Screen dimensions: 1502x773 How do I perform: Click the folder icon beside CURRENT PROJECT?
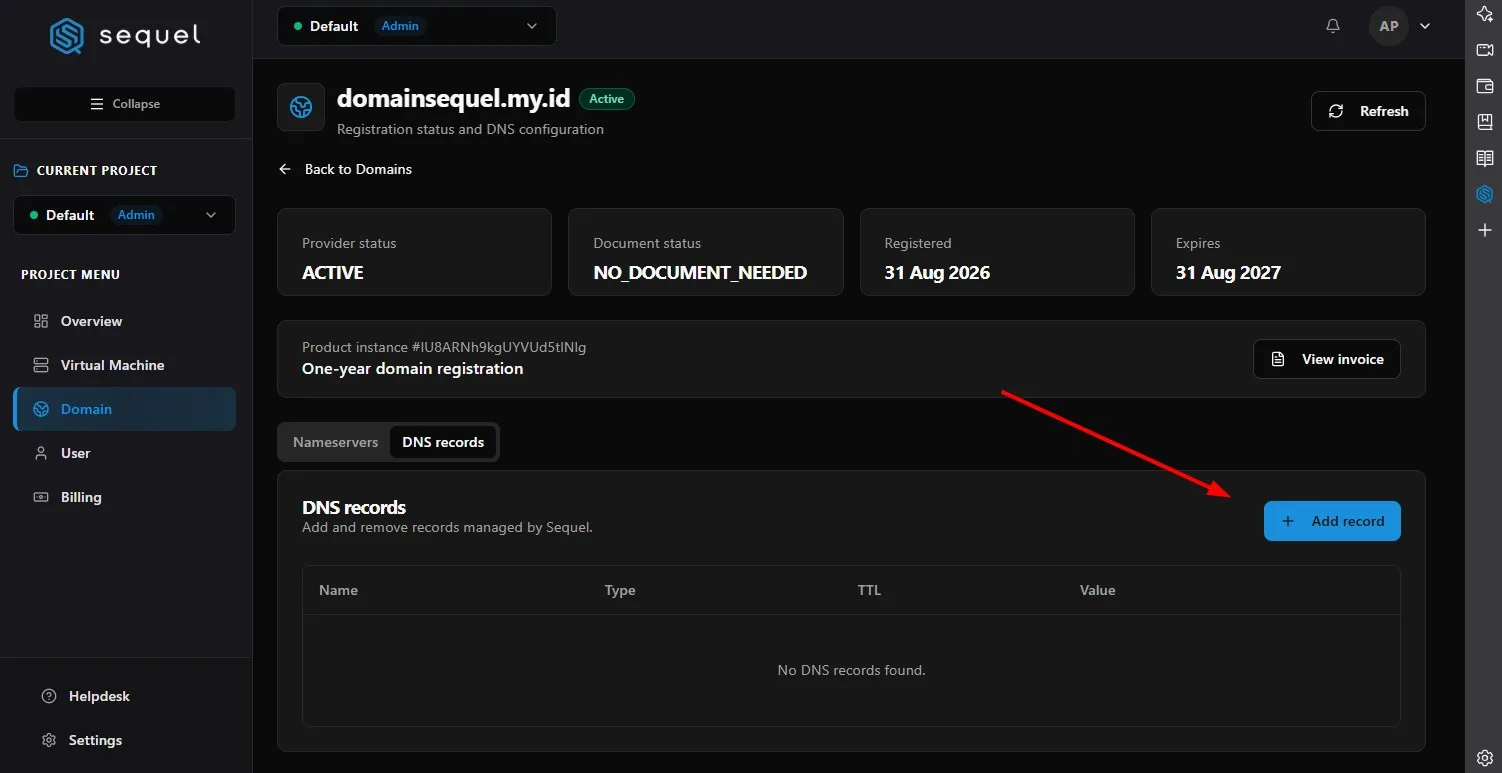[21, 171]
